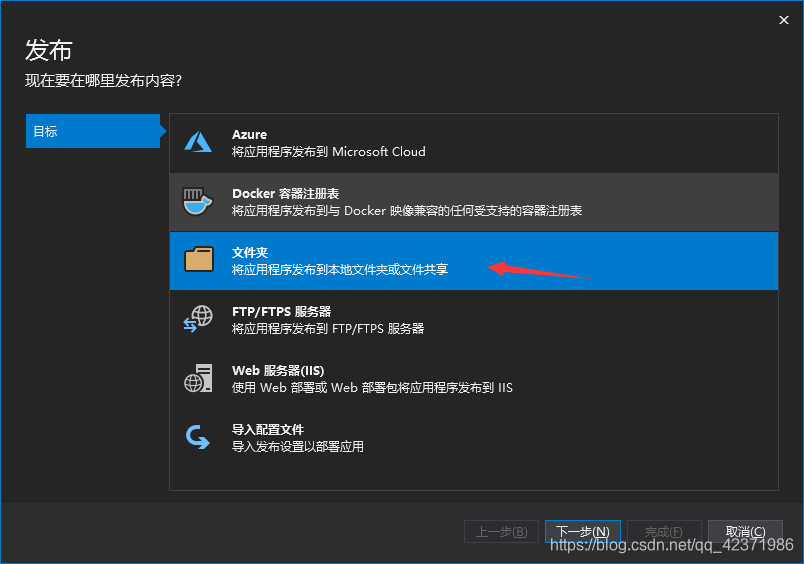The width and height of the screenshot is (804, 564).
Task: Click the FTP/FTPS server globe icon
Action: [198, 318]
